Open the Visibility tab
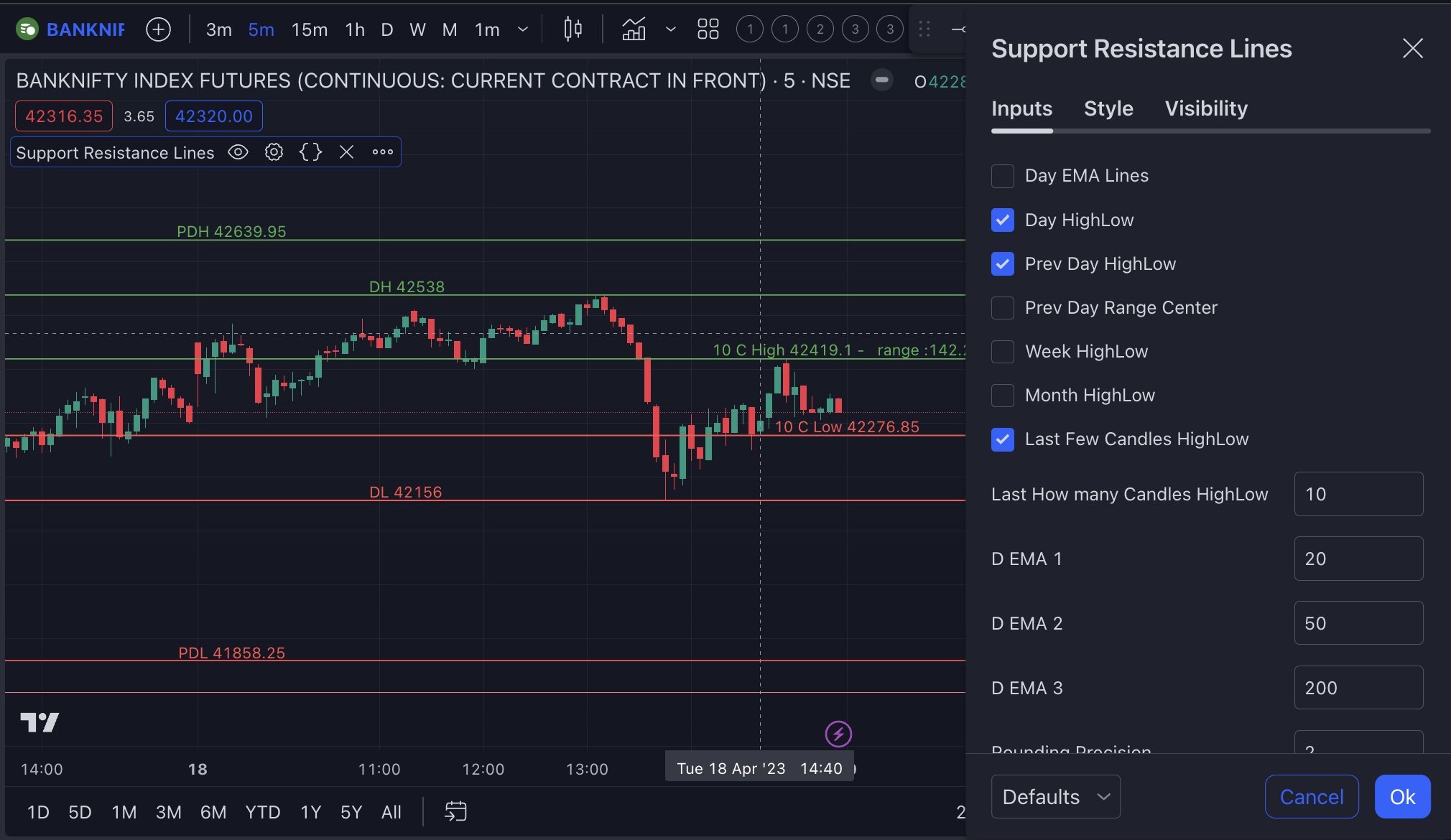The image size is (1451, 840). [1206, 108]
